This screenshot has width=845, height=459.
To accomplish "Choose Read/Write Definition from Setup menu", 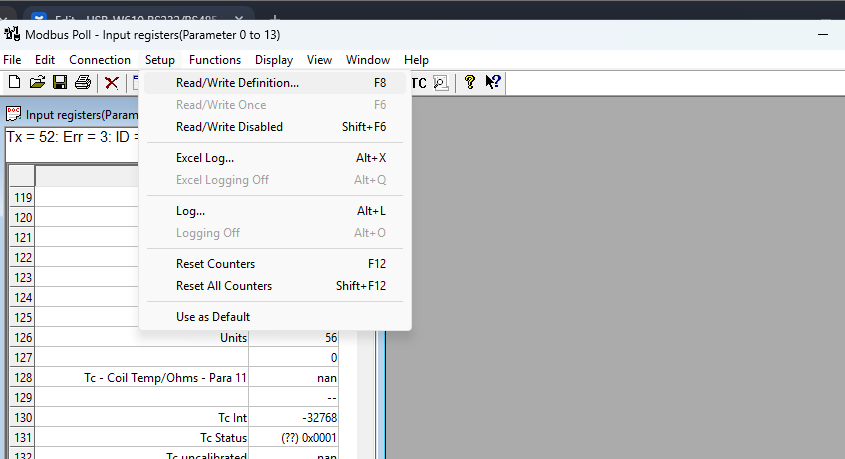I will [275, 83].
